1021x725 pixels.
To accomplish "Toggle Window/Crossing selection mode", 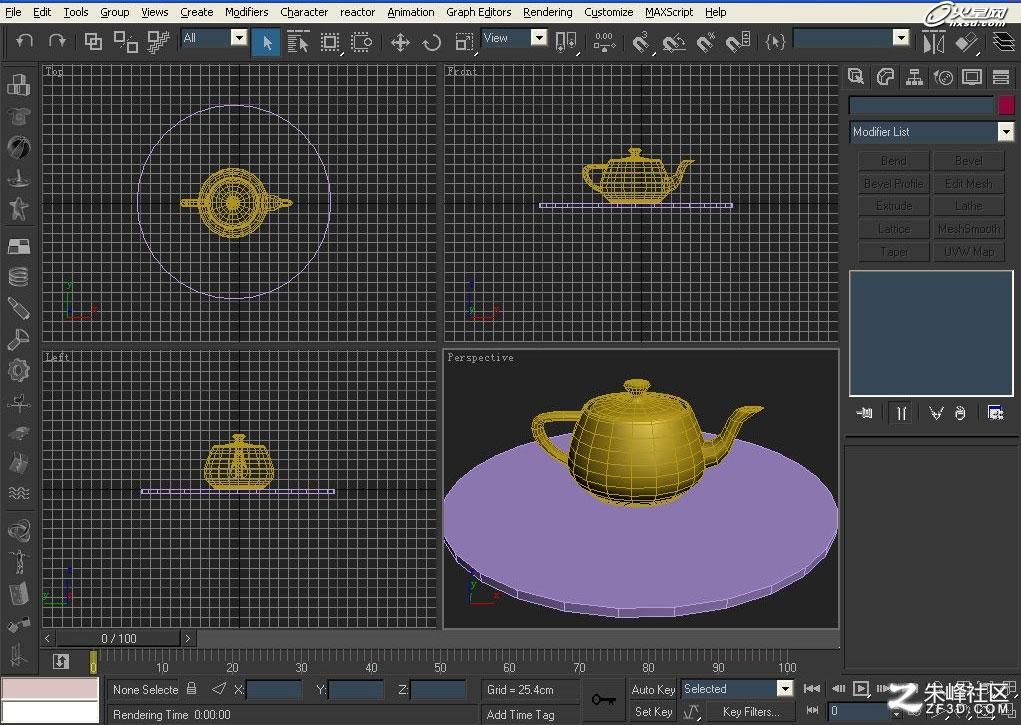I will coord(361,42).
